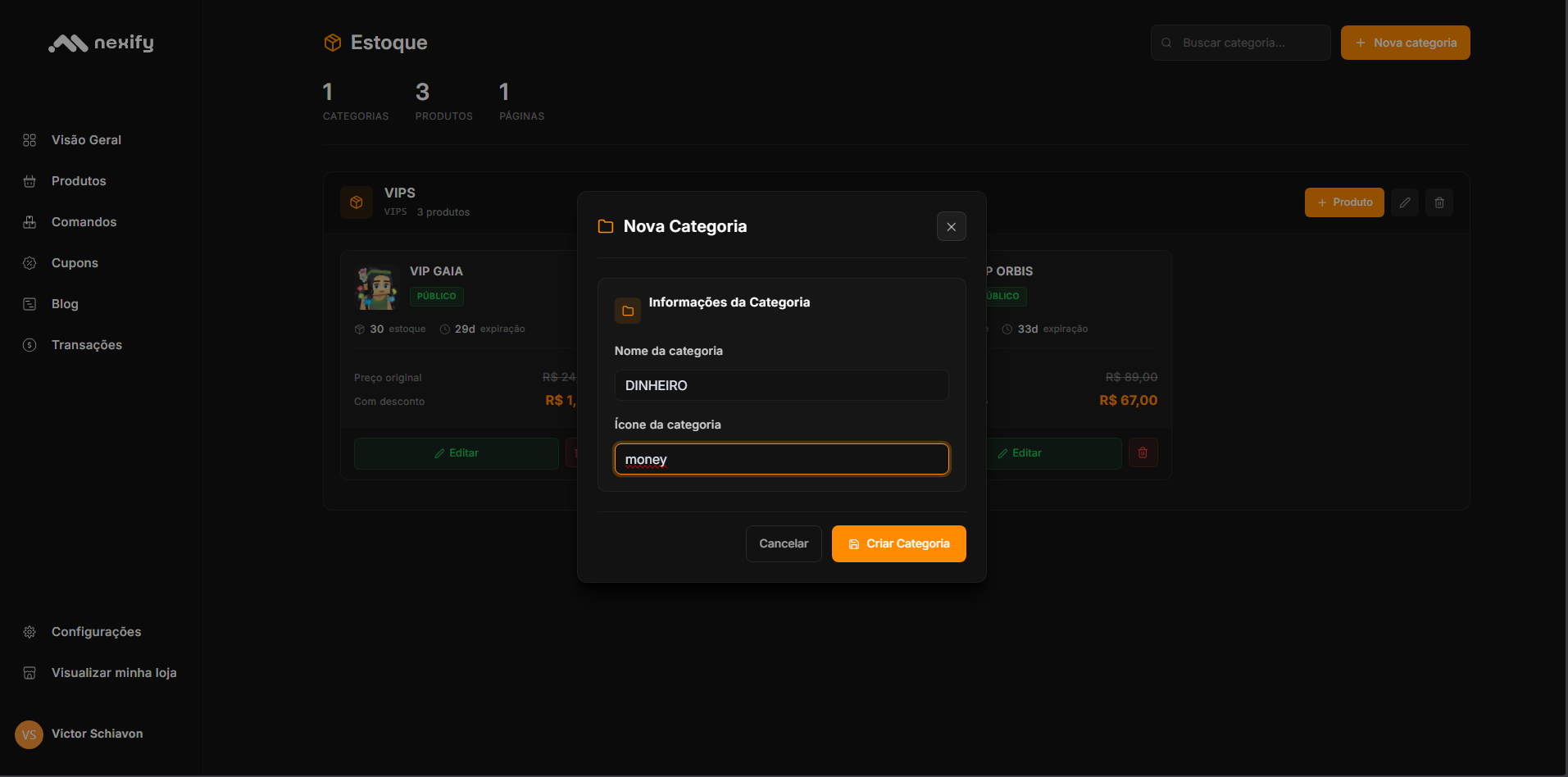Click Criar Categoria to save
Viewport: 1568px width, 777px height.
(898, 544)
